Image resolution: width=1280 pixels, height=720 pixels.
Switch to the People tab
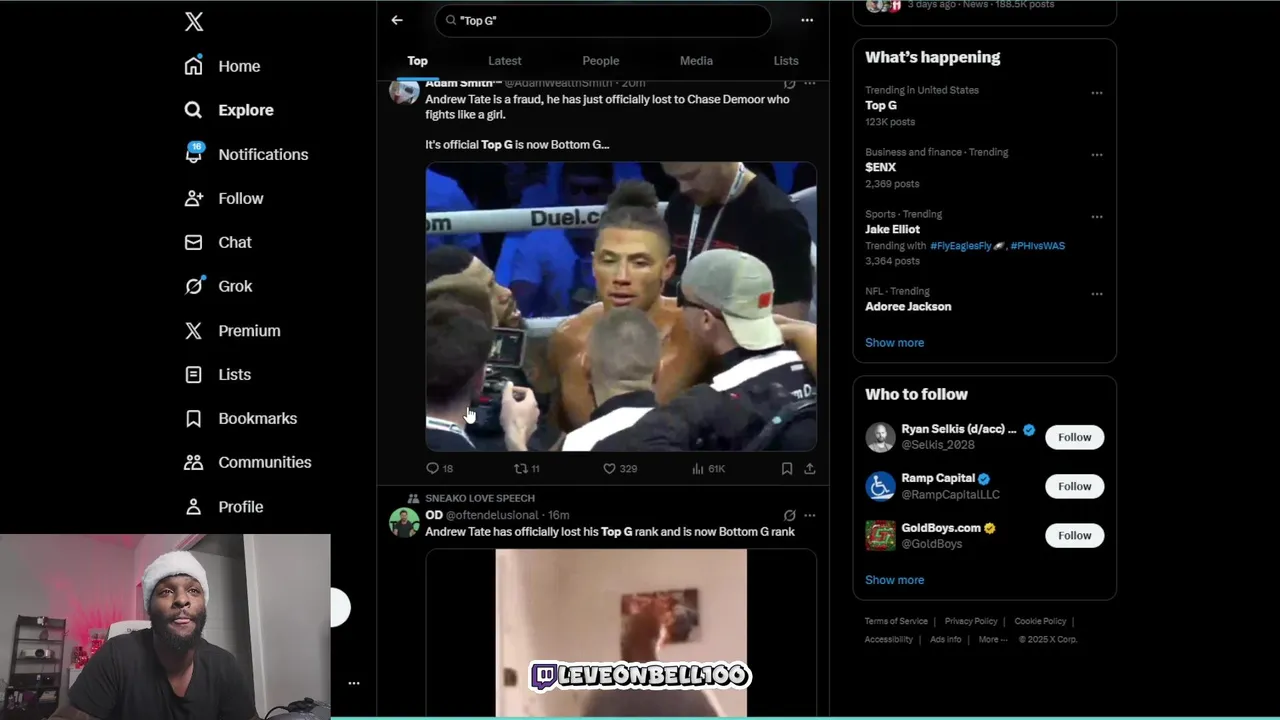click(601, 61)
